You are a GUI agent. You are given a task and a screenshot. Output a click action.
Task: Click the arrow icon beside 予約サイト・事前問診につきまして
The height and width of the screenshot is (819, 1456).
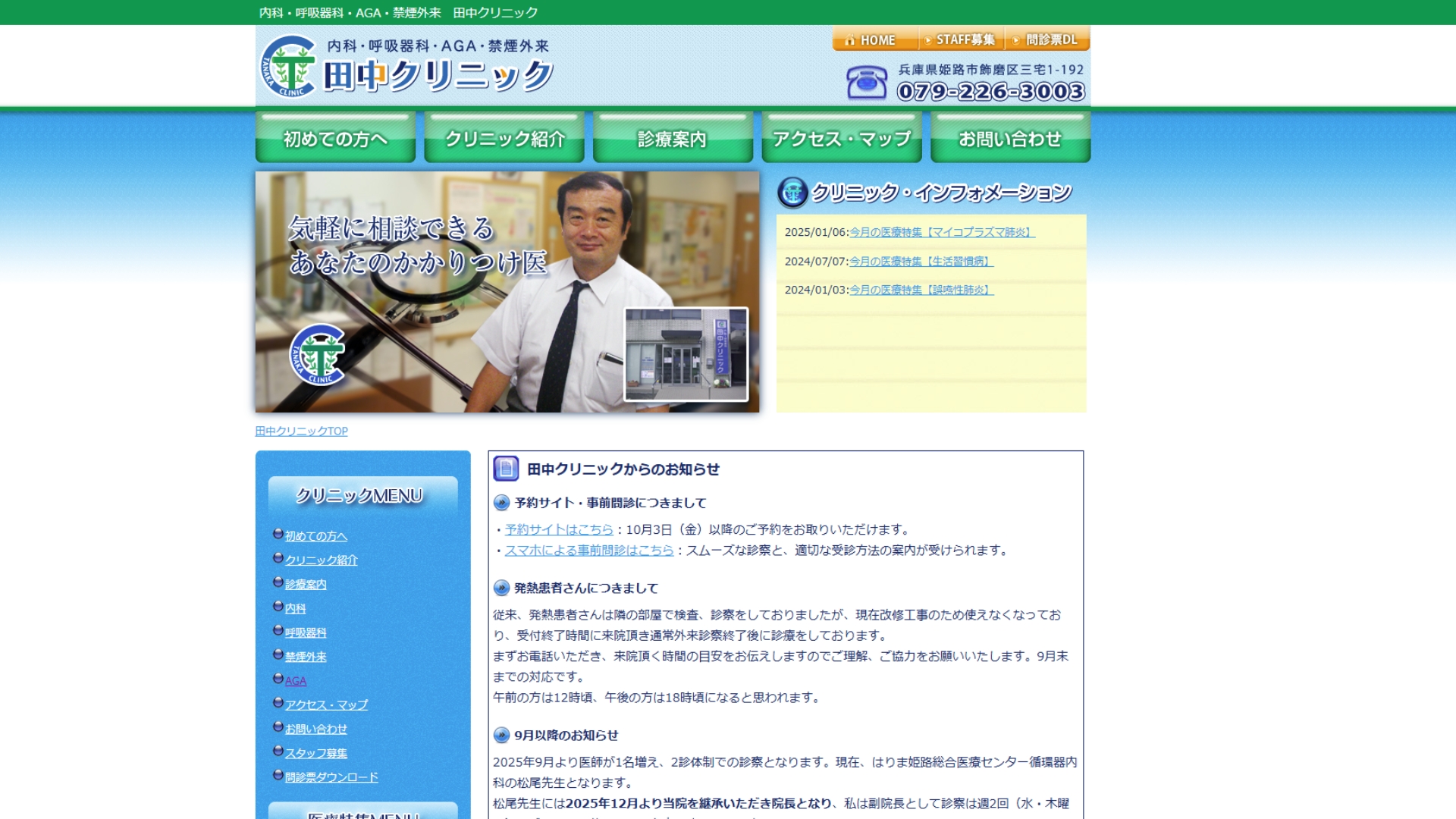coord(500,502)
